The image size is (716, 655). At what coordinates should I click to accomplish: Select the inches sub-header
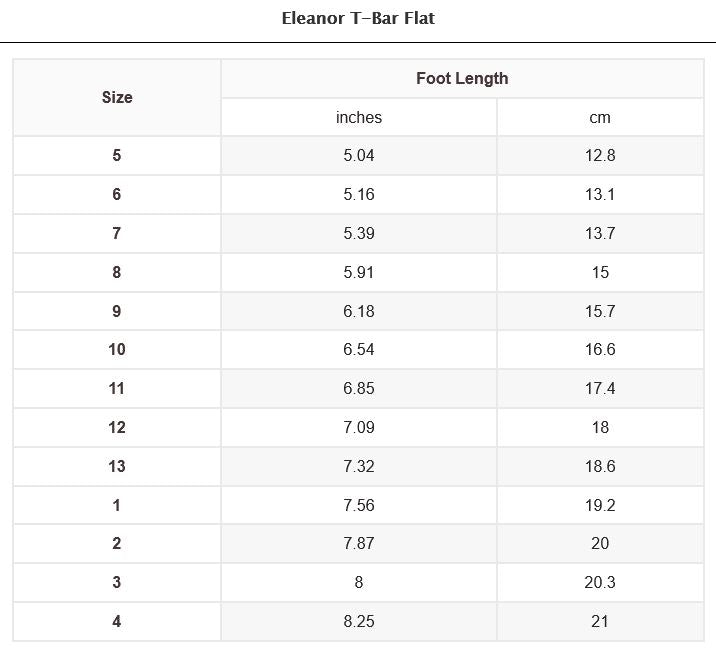pyautogui.click(x=359, y=117)
